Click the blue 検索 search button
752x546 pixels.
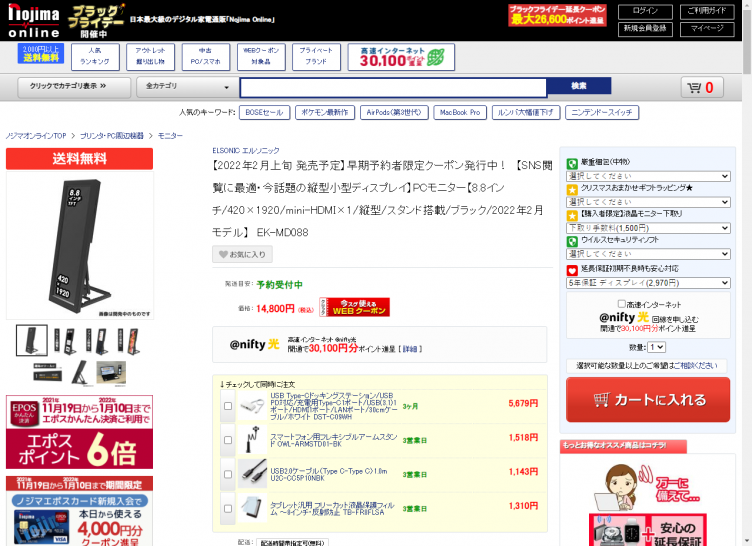click(579, 86)
